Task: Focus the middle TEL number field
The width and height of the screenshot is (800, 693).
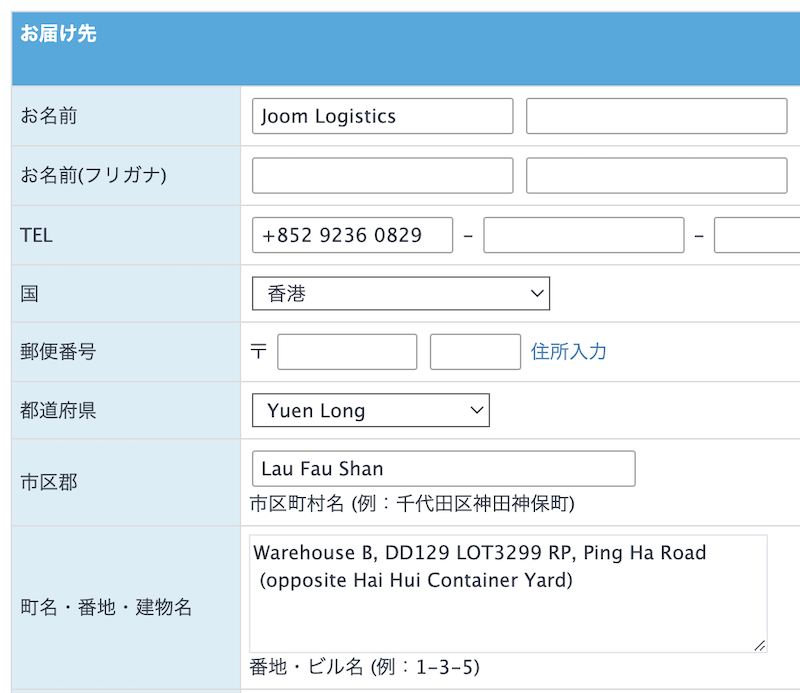Action: pos(584,235)
